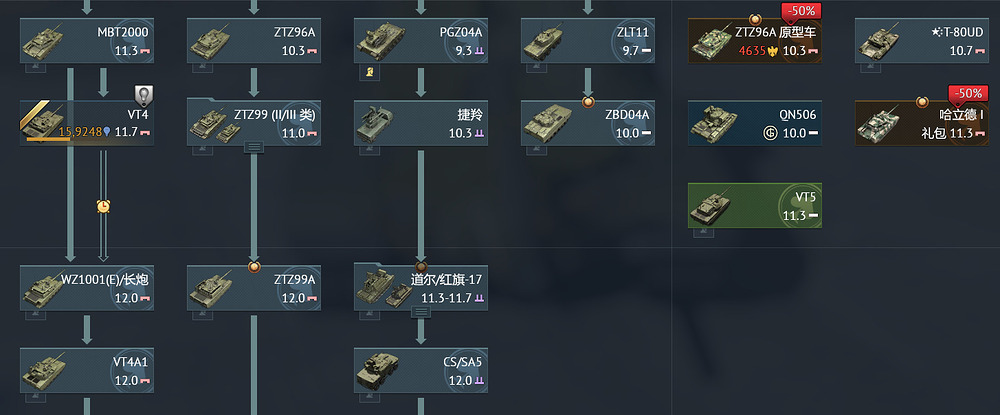The height and width of the screenshot is (415, 1000).
Task: Expand the ZTZ99 (II/III 类) vehicle group
Action: (x=254, y=147)
